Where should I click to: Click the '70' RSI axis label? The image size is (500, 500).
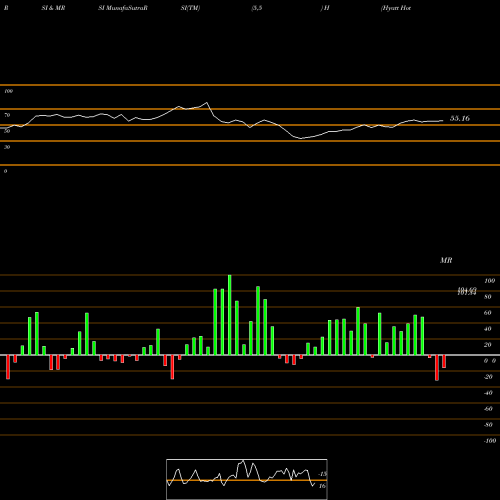pos(7,115)
